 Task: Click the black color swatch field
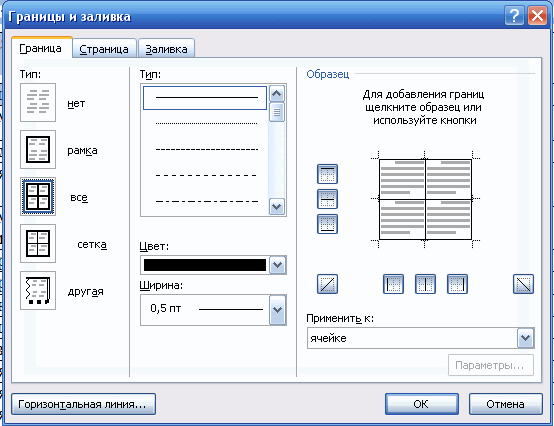coord(205,265)
